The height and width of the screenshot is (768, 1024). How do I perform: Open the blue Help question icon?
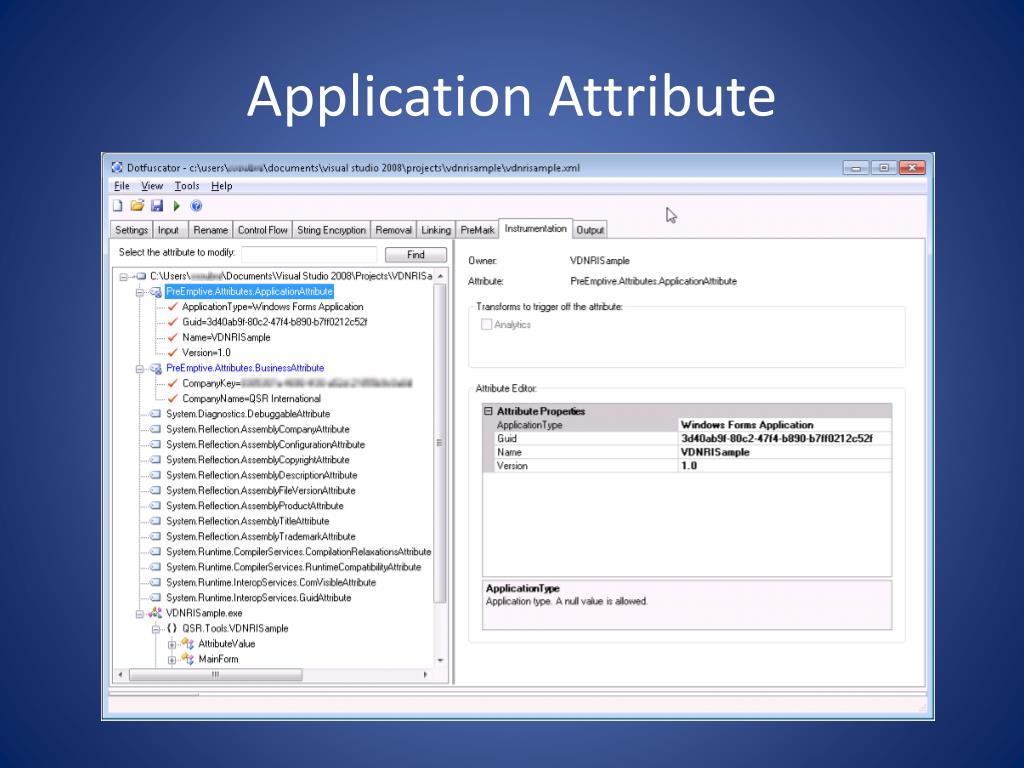tap(196, 206)
